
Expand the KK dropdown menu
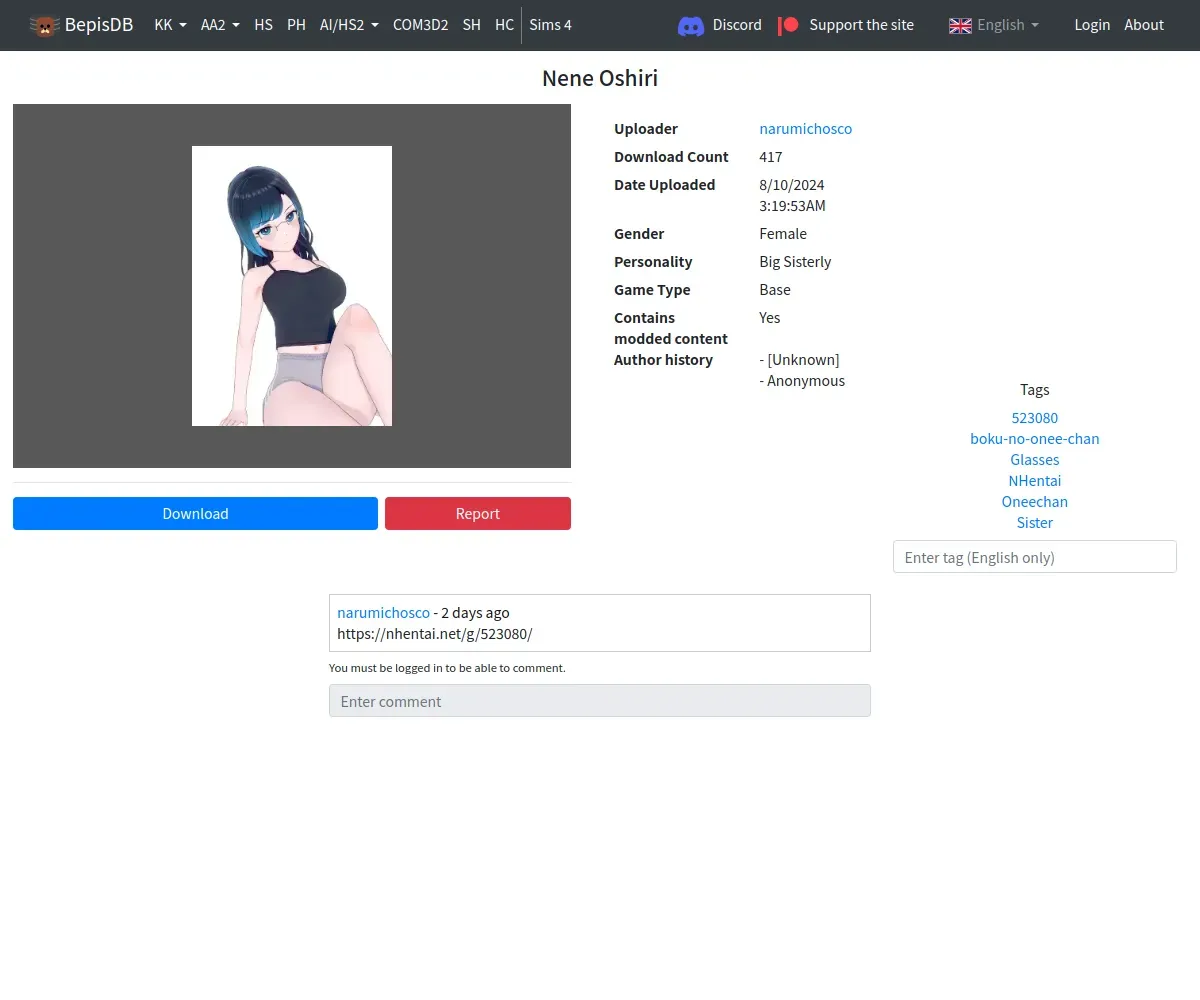170,25
